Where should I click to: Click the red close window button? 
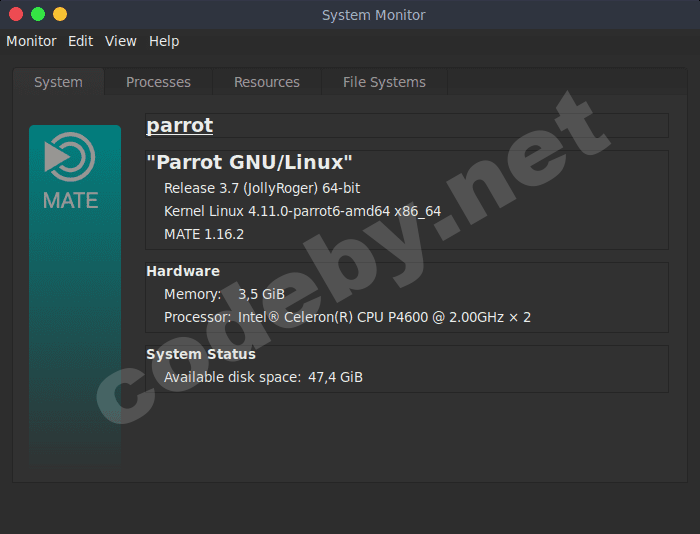point(16,14)
